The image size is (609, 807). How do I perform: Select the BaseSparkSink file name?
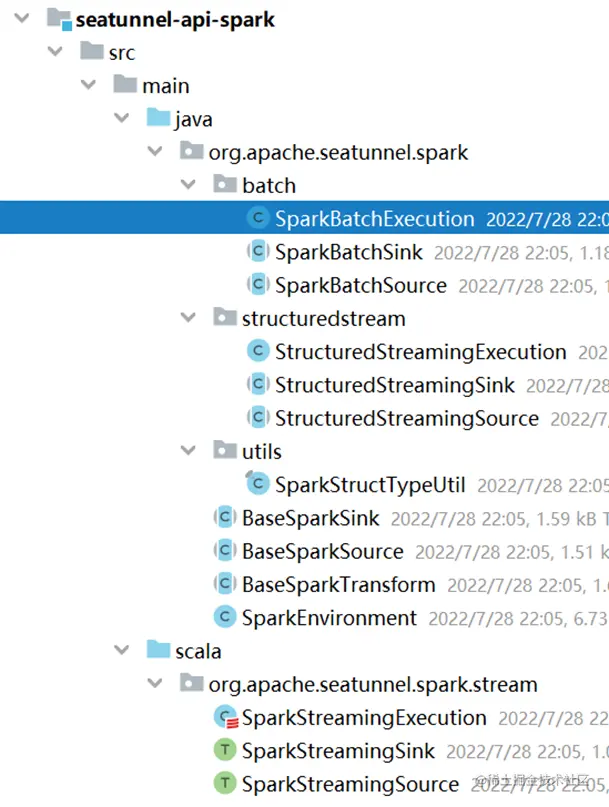311,518
